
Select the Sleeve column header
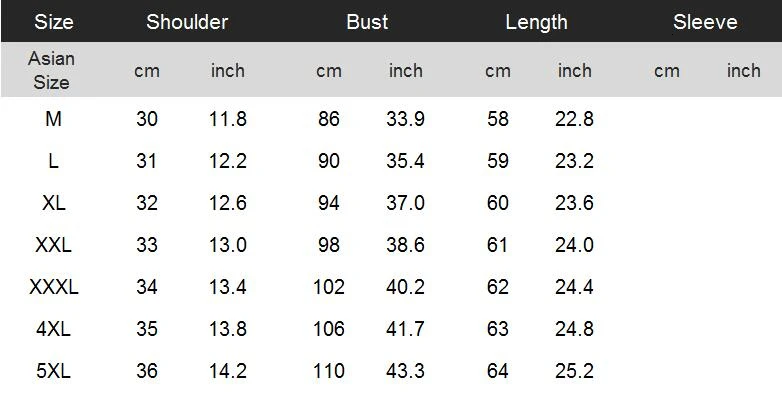[705, 22]
